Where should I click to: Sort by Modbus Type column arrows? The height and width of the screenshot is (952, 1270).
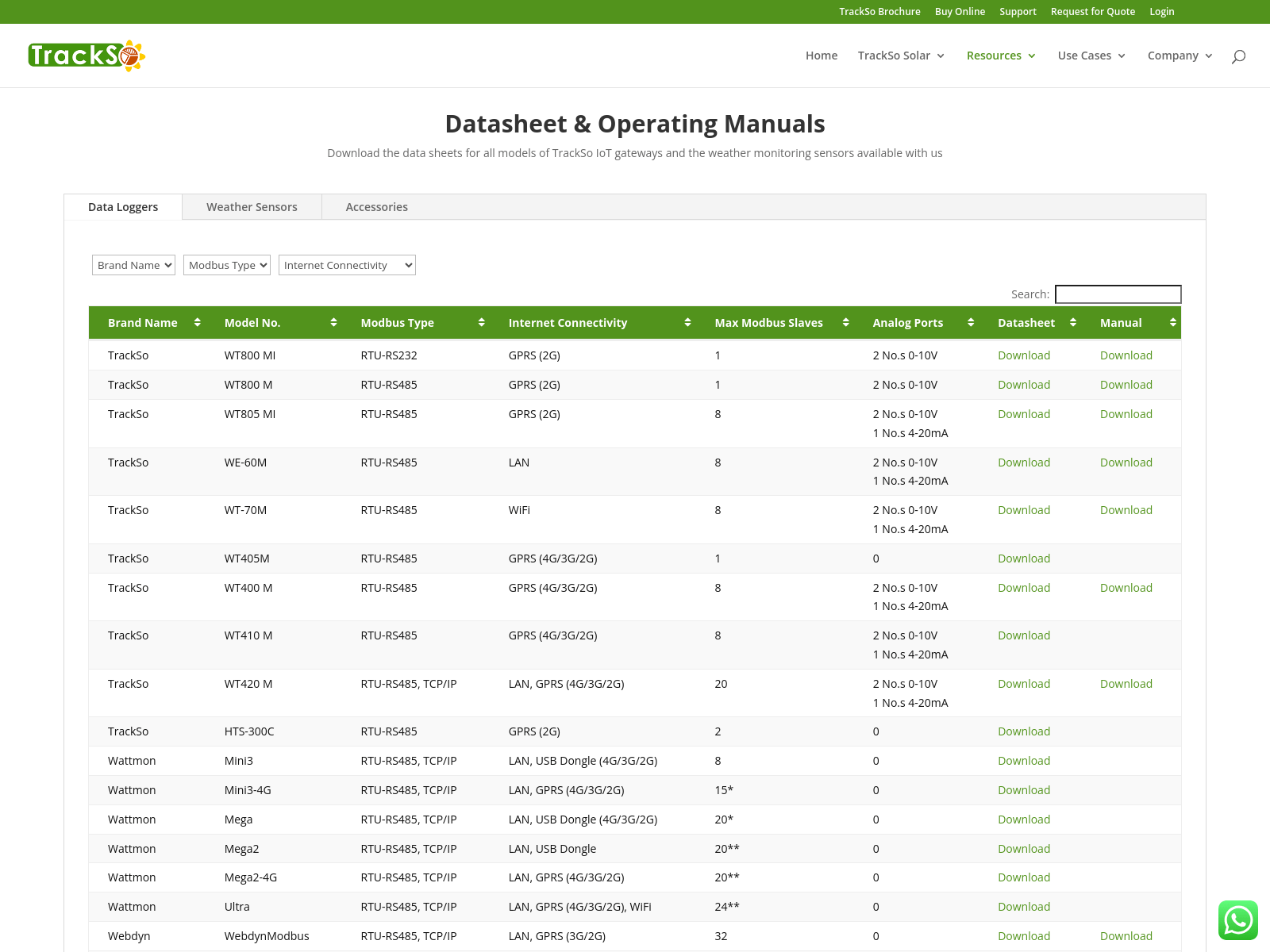click(481, 322)
